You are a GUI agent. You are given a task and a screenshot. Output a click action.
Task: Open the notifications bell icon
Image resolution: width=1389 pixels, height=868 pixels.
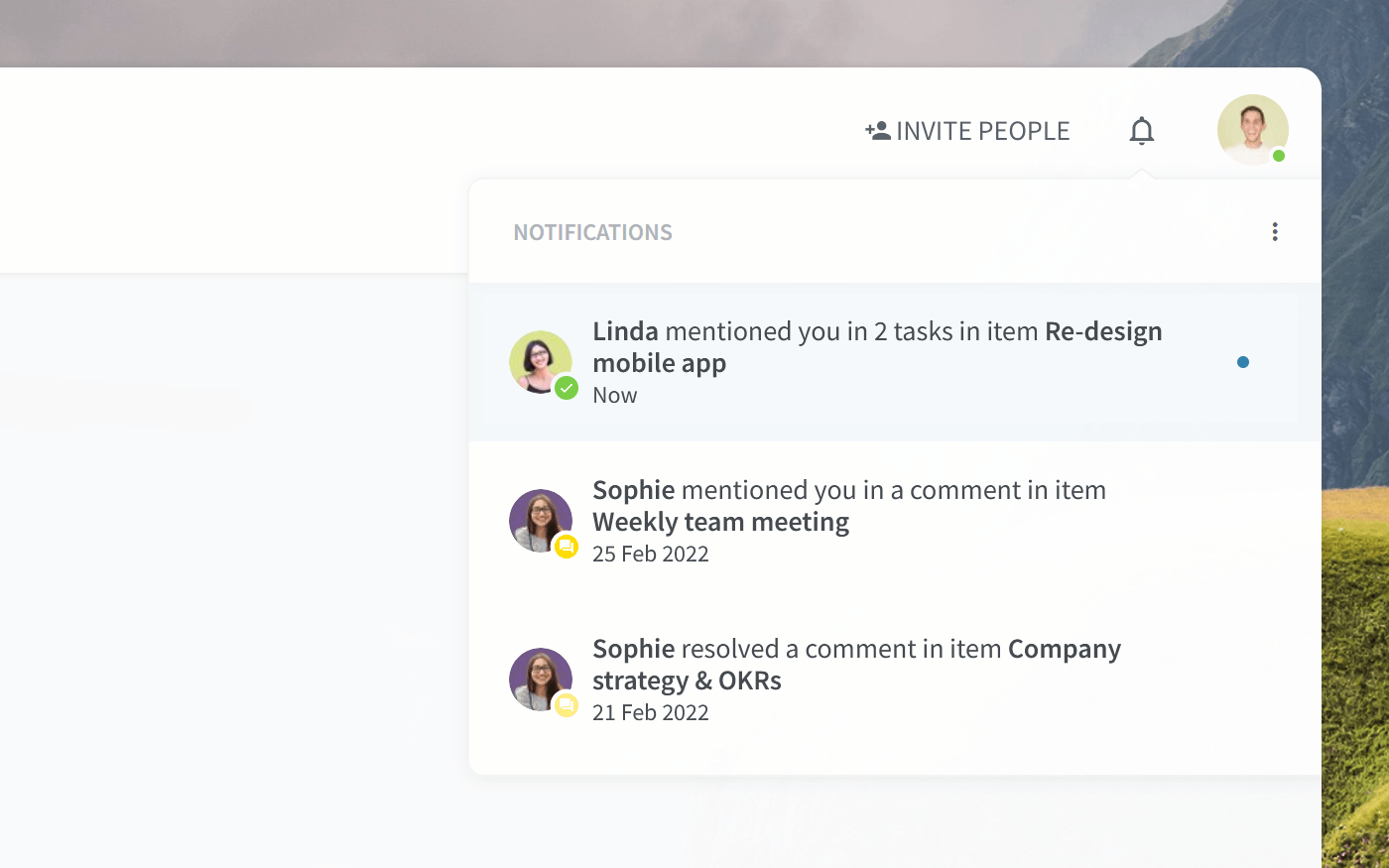tap(1142, 131)
